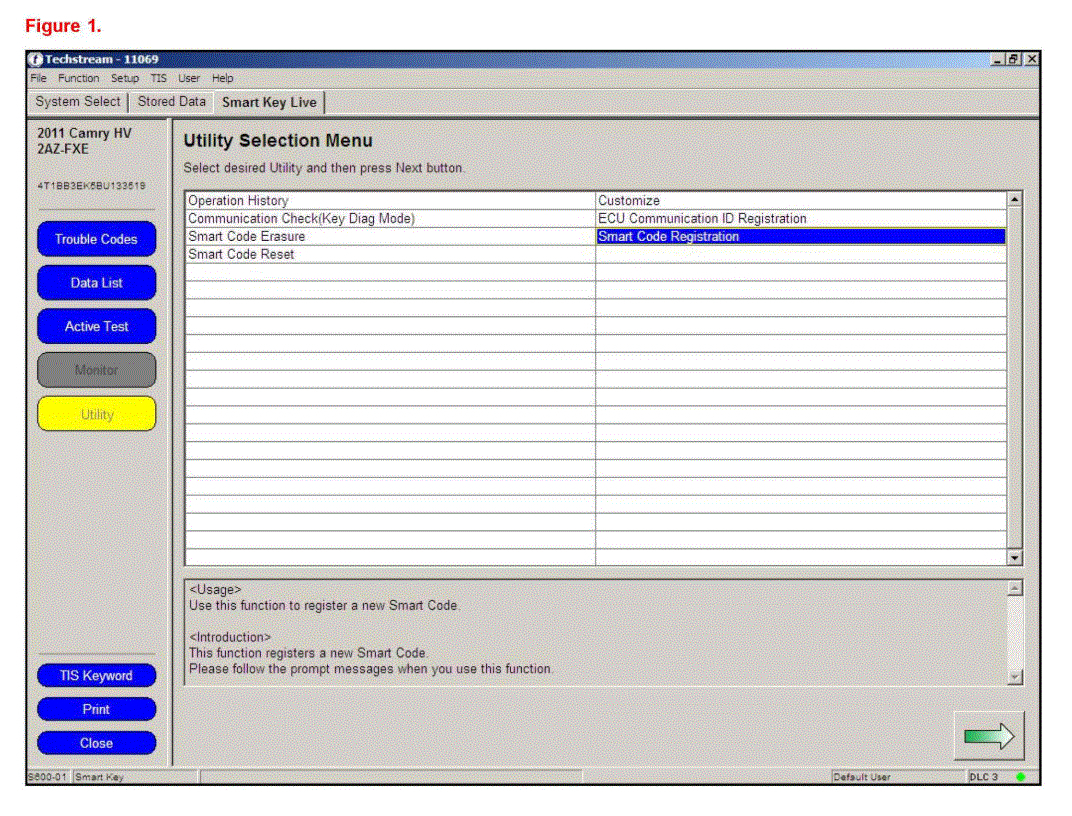Open the Setup menu
The image size is (1072, 816).
[125, 78]
